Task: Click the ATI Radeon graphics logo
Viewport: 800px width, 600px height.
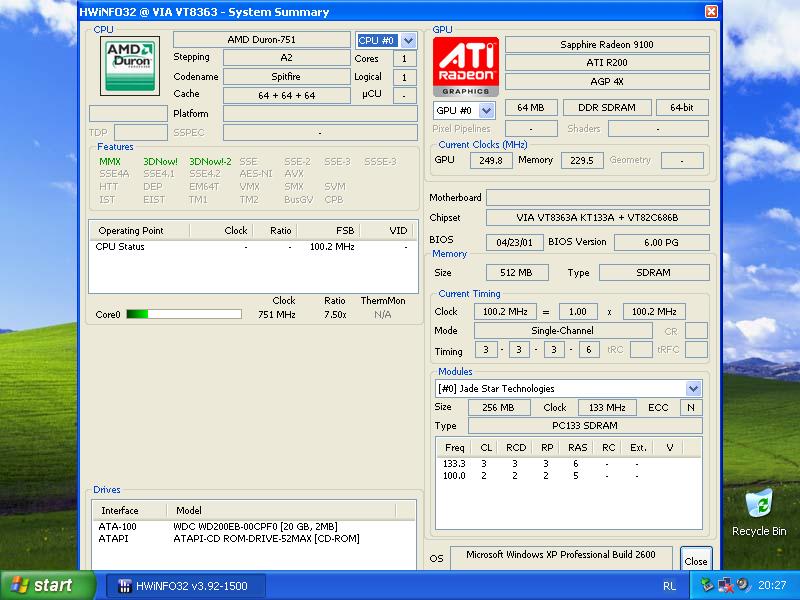Action: point(465,66)
